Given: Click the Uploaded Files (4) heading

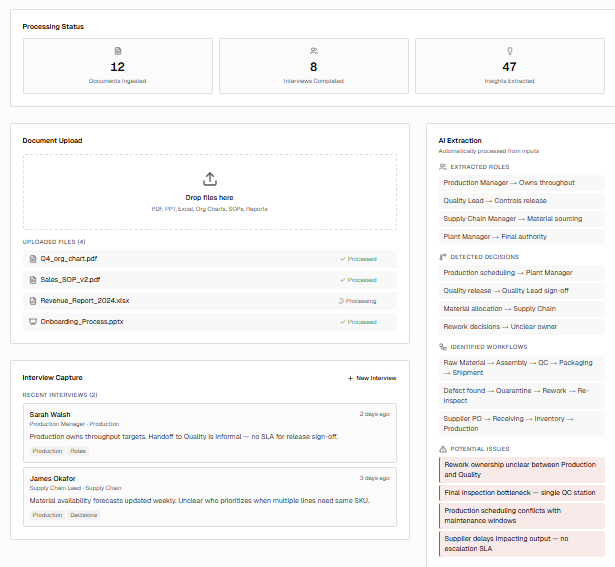Looking at the screenshot, I should point(54,242).
